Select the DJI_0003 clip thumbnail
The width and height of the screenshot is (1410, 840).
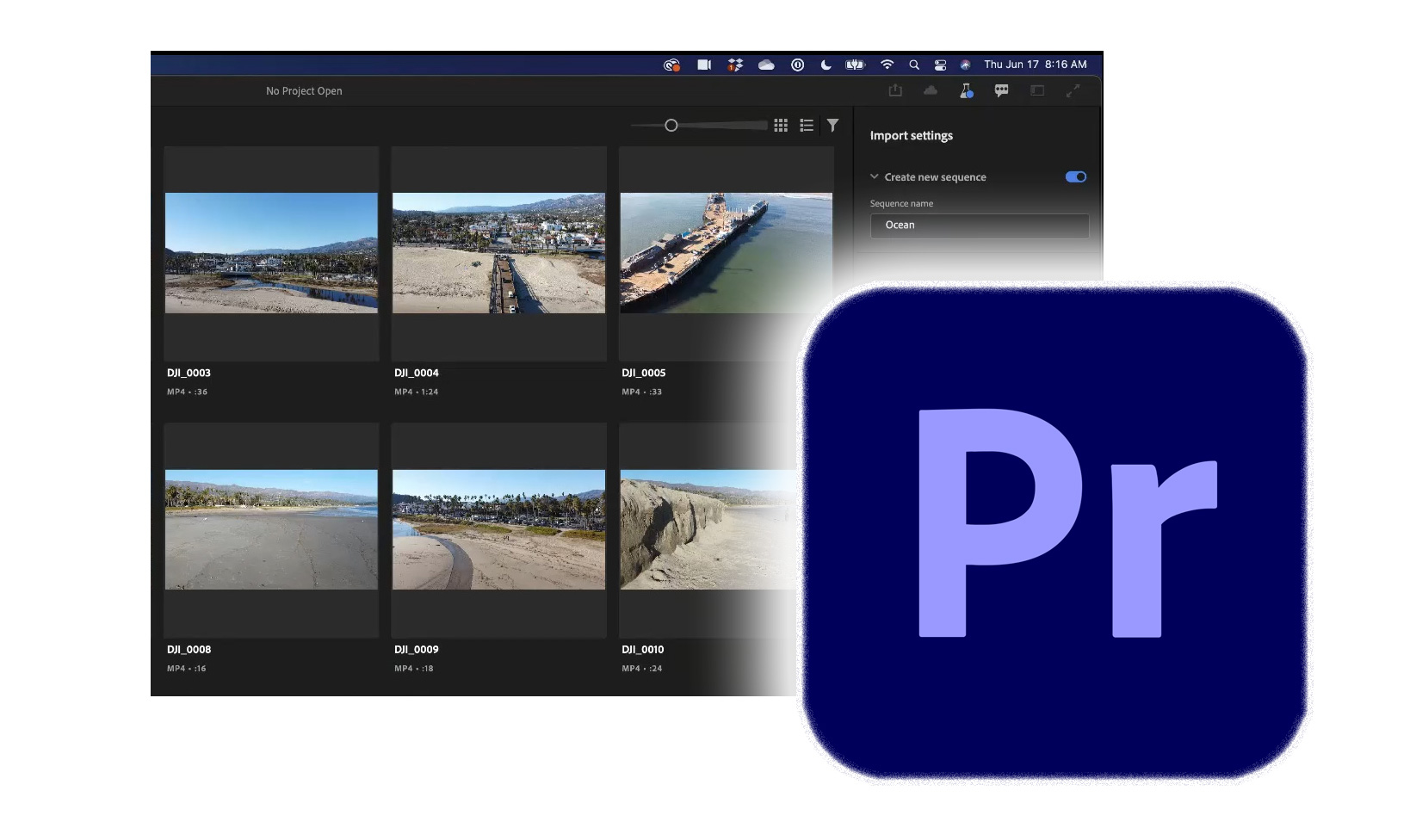pyautogui.click(x=271, y=253)
